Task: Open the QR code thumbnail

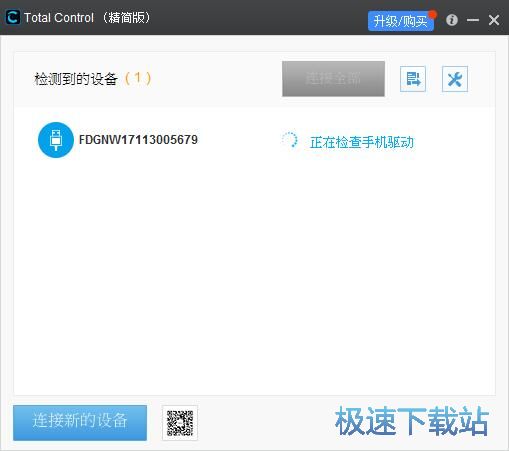Action: (180, 423)
